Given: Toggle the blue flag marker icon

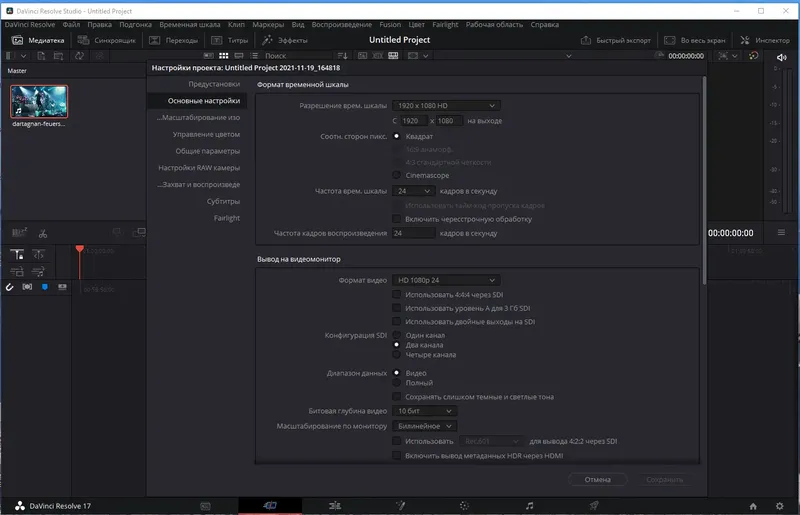Looking at the screenshot, I should pos(45,287).
